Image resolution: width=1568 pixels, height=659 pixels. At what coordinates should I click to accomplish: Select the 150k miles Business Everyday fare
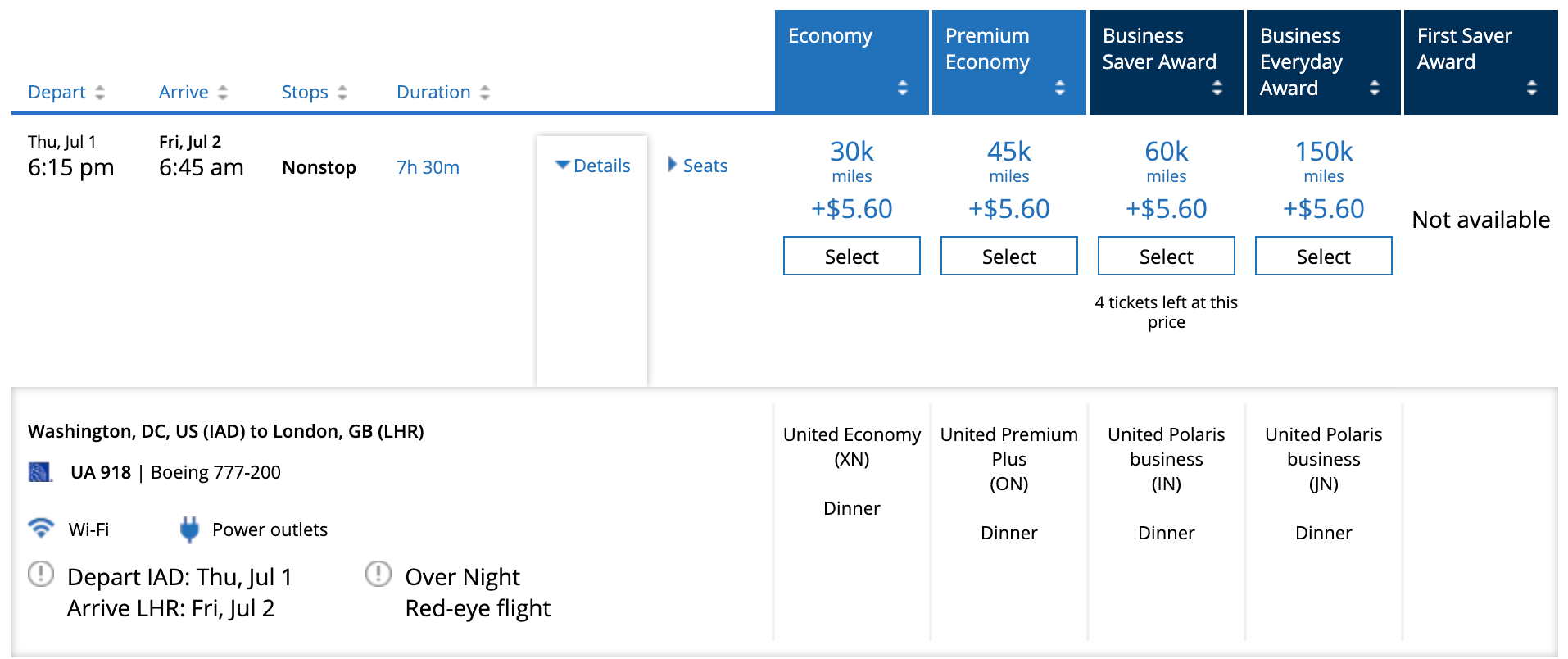click(x=1323, y=257)
